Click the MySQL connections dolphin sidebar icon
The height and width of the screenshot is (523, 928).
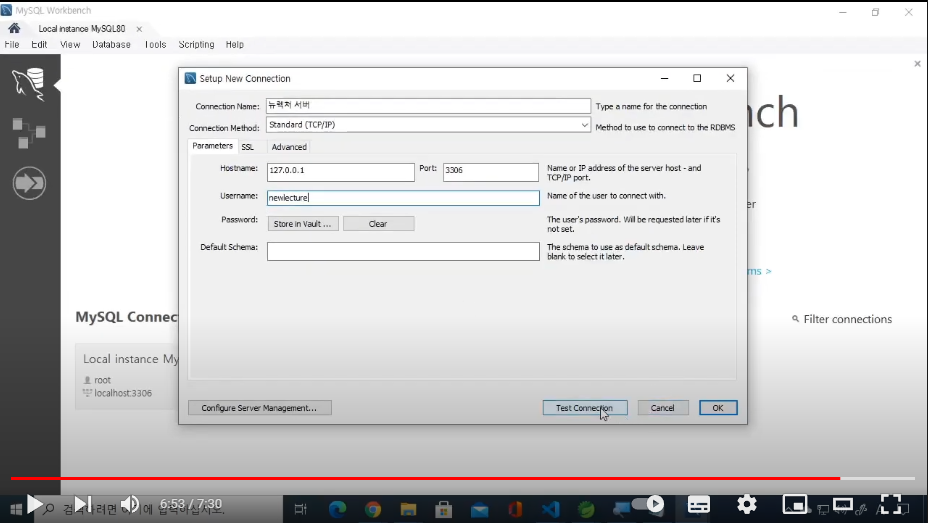coord(29,84)
